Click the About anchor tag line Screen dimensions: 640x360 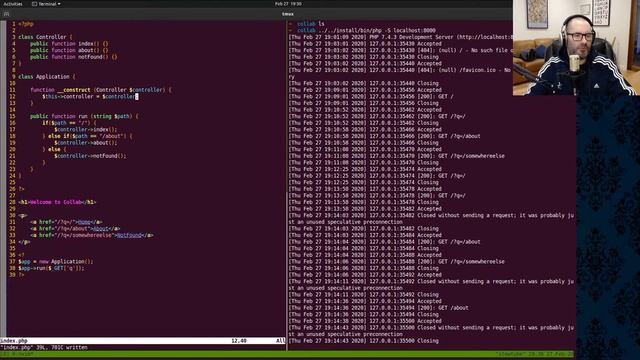(75, 229)
